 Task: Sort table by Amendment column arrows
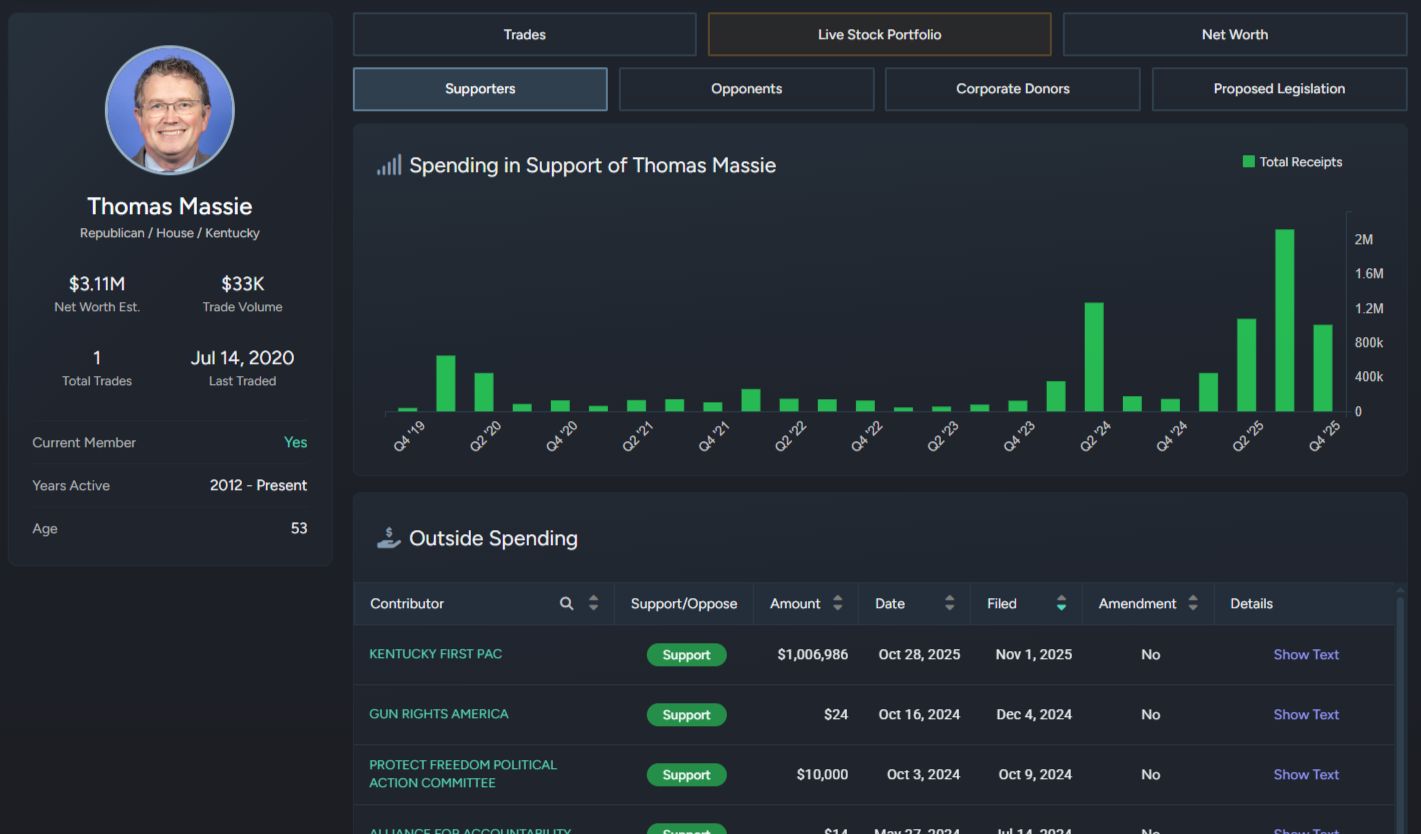pos(1192,603)
